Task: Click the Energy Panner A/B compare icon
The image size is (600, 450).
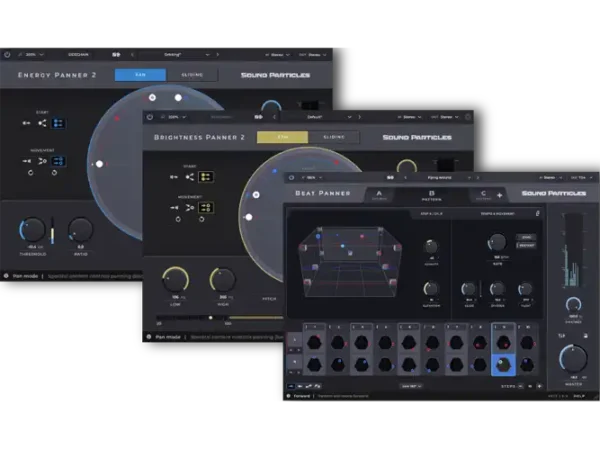Action: pyautogui.click(x=116, y=55)
